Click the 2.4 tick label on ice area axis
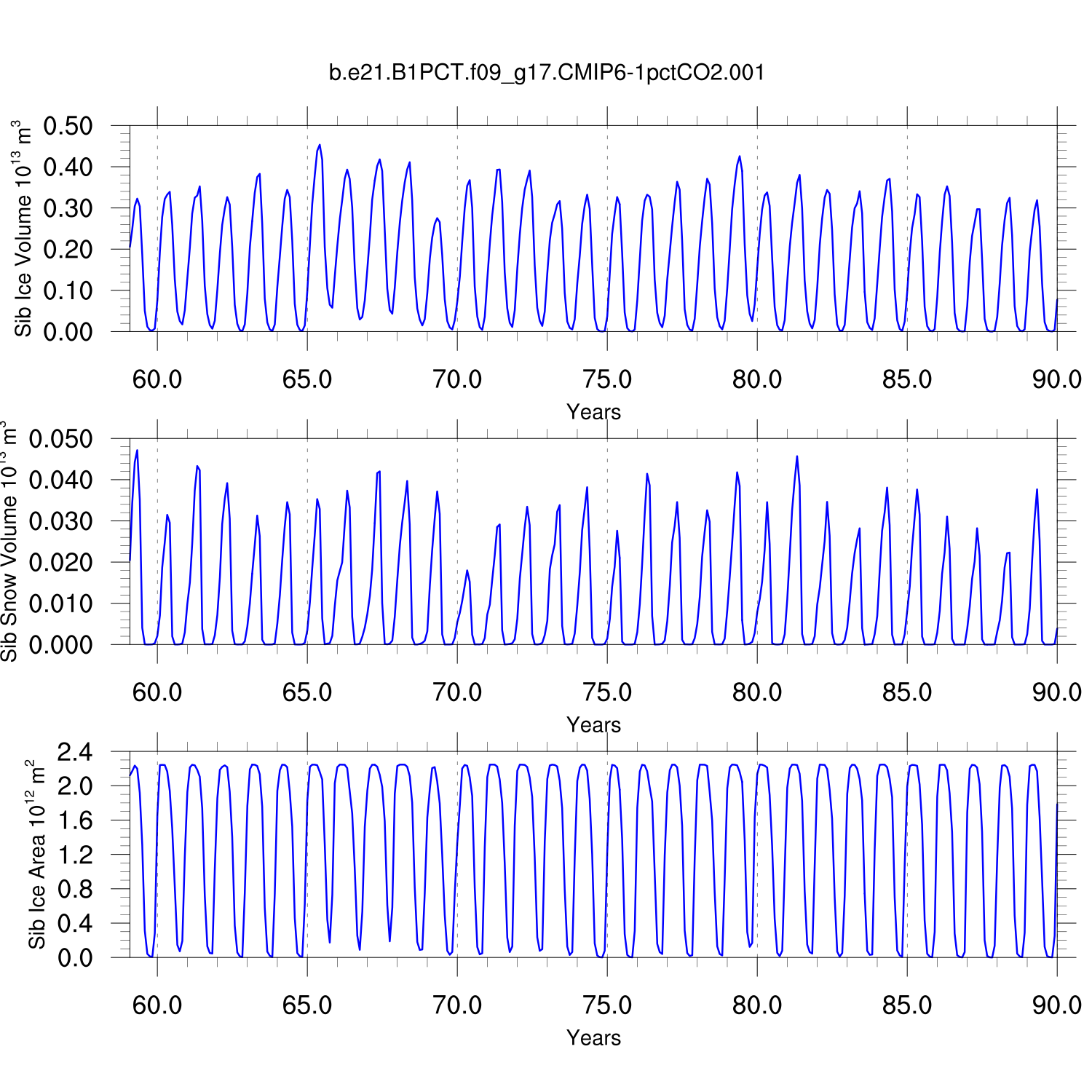The width and height of the screenshot is (1092, 1092). 76,752
